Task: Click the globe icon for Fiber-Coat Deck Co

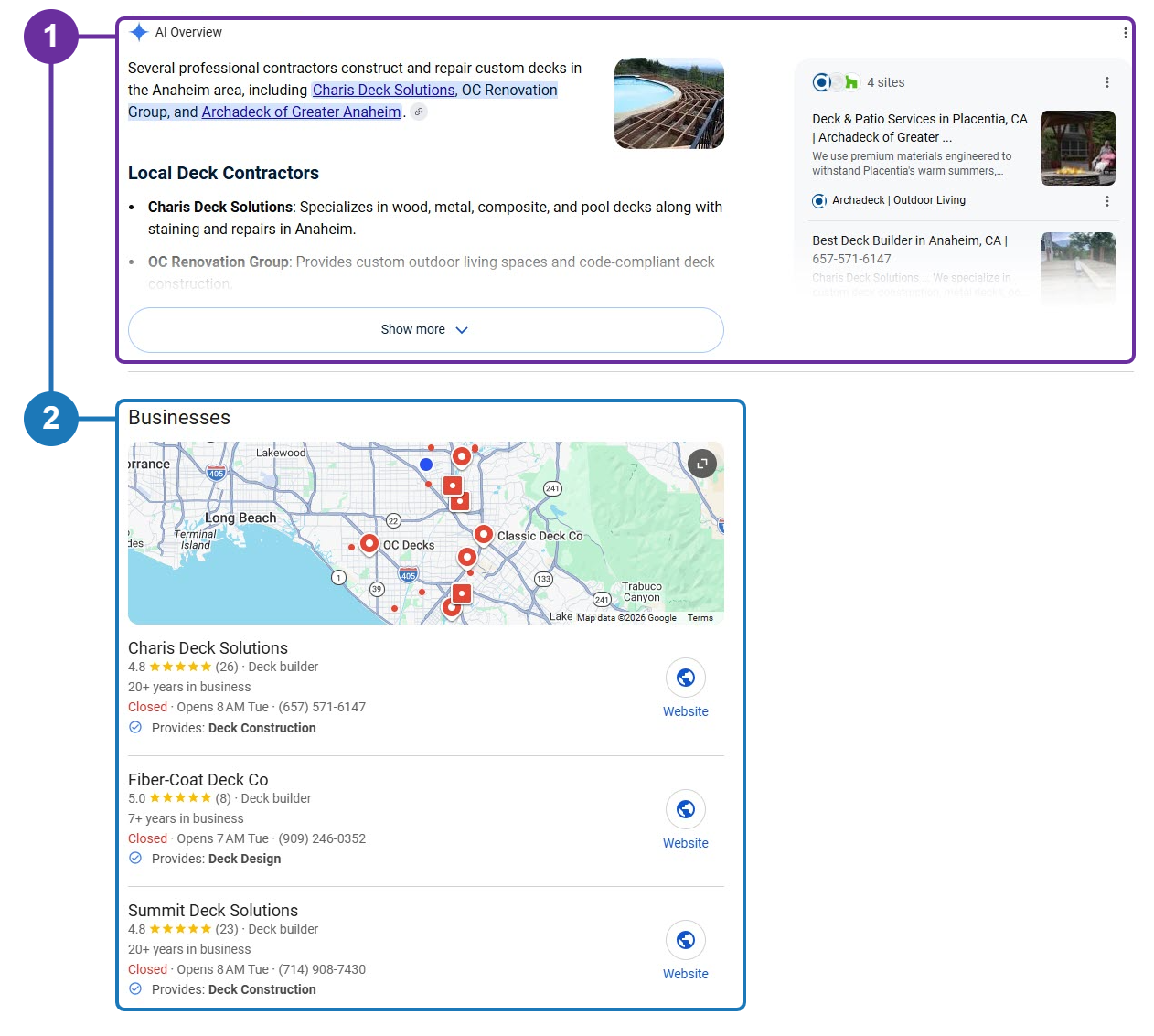Action: 686,809
